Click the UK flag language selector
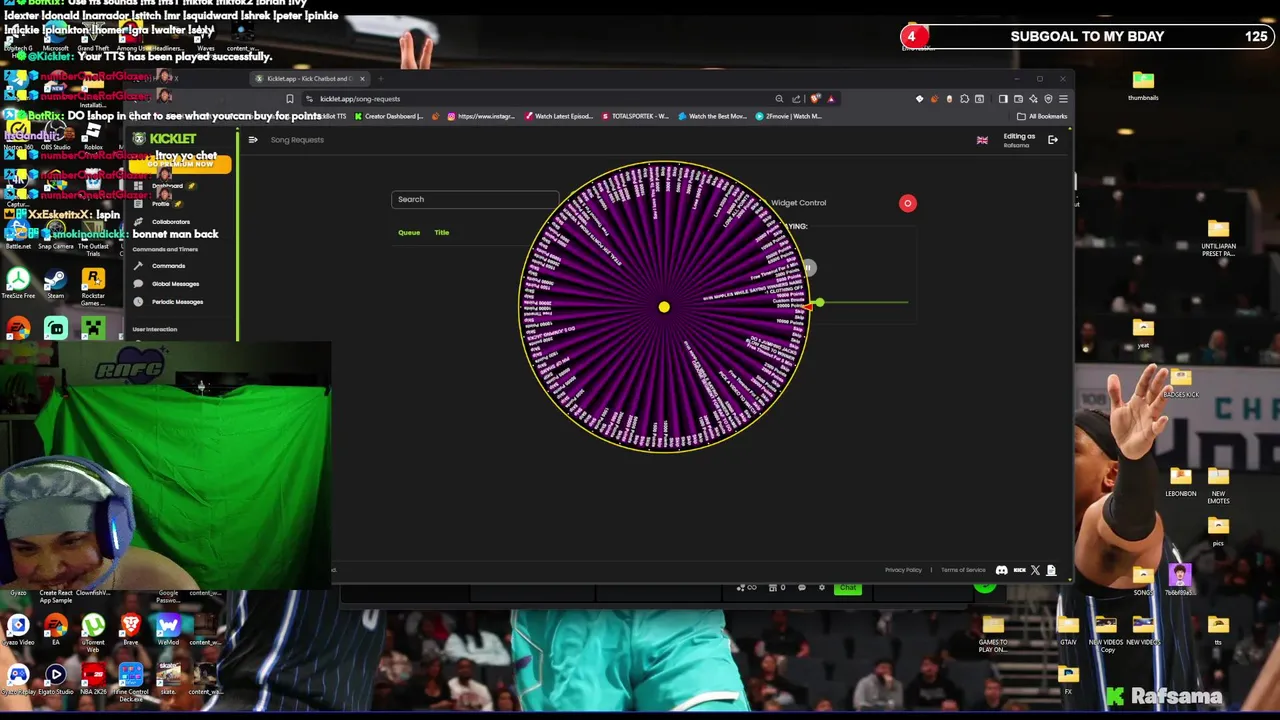This screenshot has height=720, width=1280. pos(982,141)
